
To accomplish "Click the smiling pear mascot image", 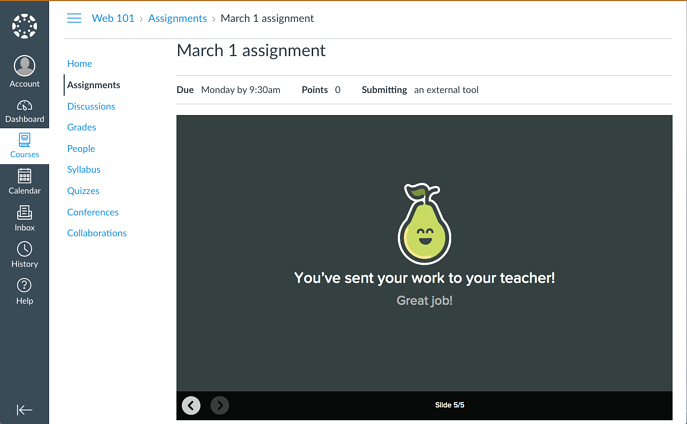I will [x=425, y=224].
